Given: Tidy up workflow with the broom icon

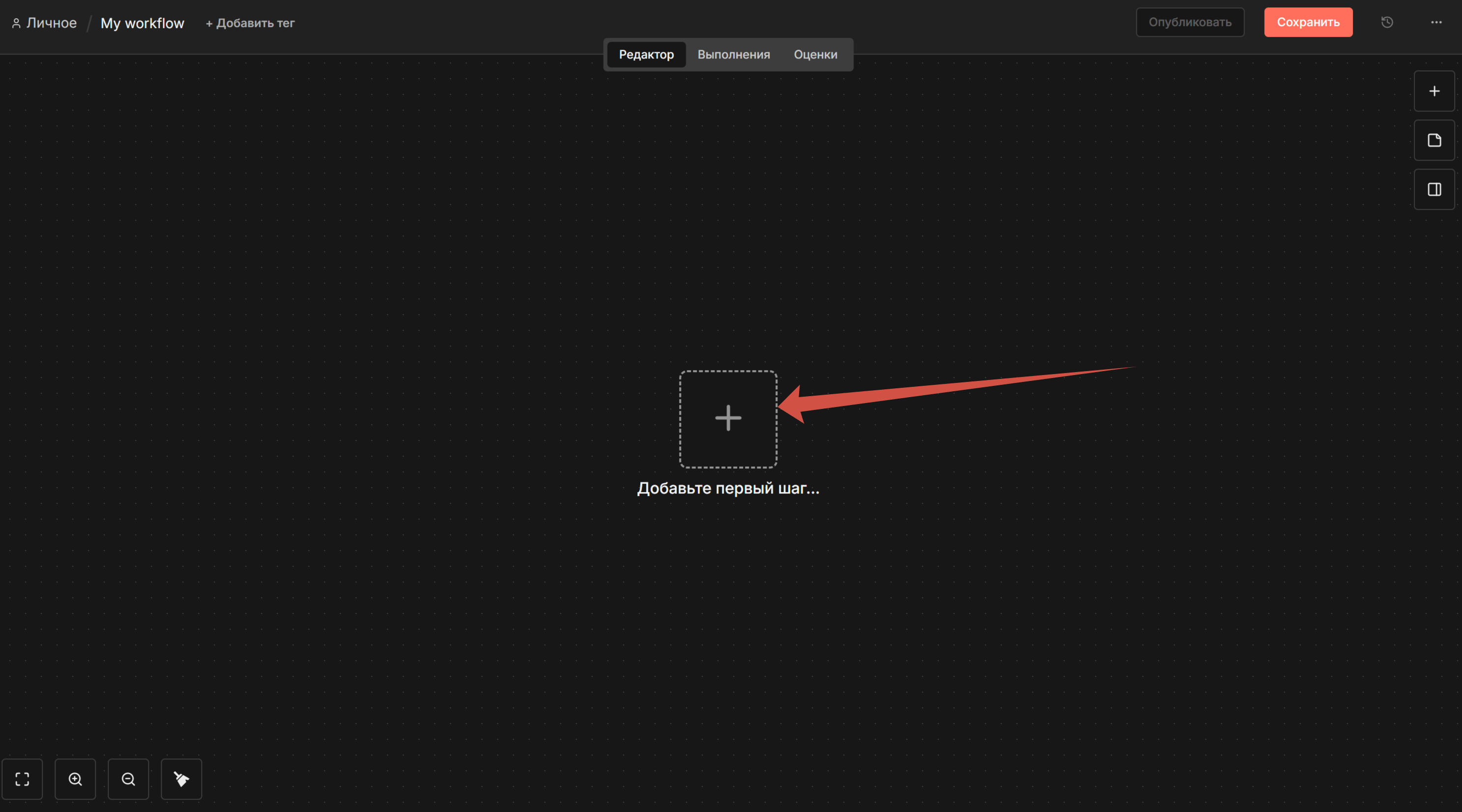Looking at the screenshot, I should [181, 779].
